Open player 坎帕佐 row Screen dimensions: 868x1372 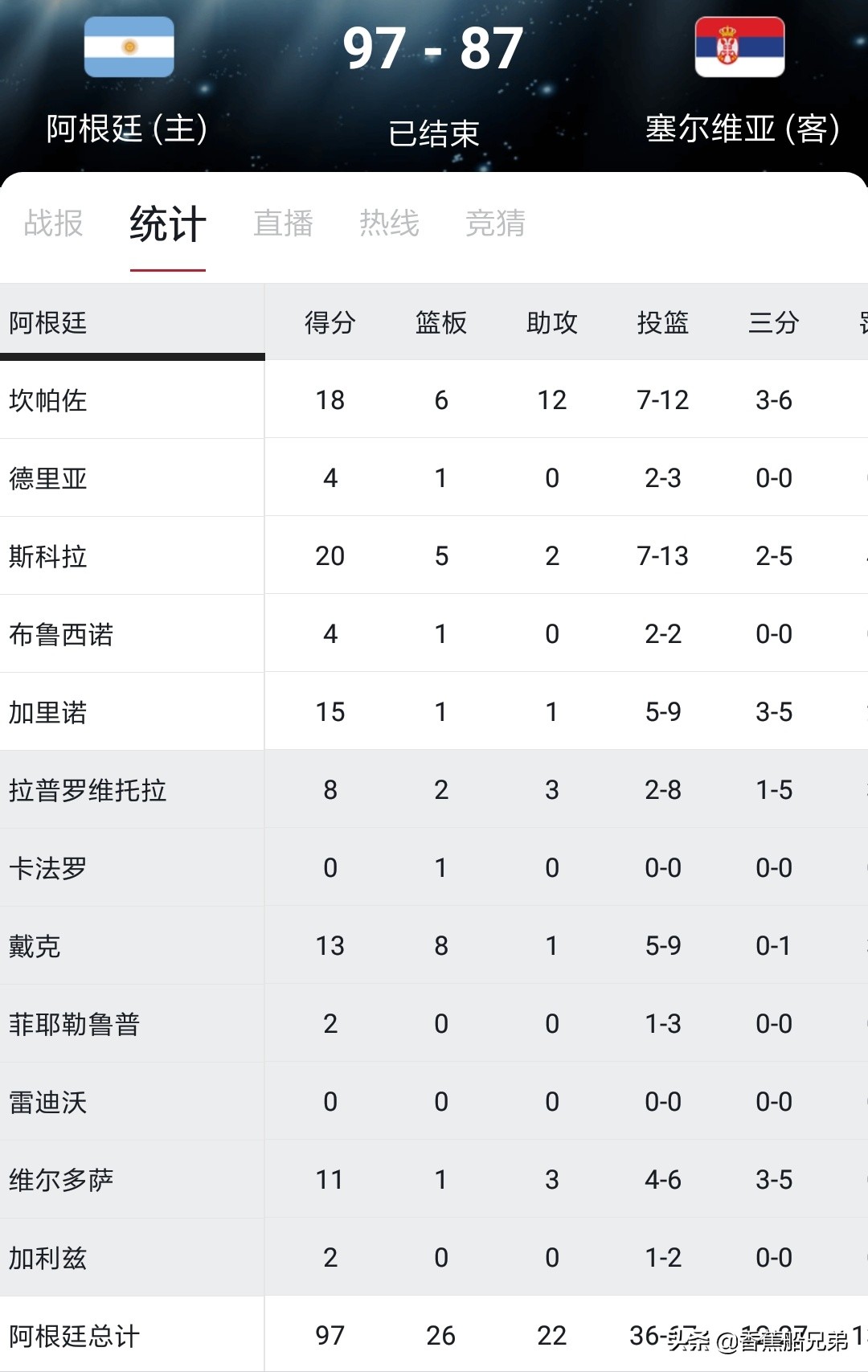[x=434, y=399]
